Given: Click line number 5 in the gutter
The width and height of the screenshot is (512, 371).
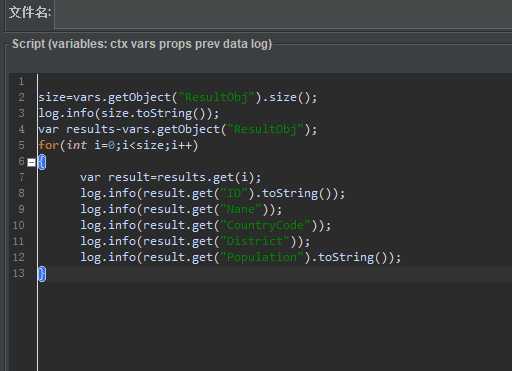Looking at the screenshot, I should pyautogui.click(x=21, y=145).
